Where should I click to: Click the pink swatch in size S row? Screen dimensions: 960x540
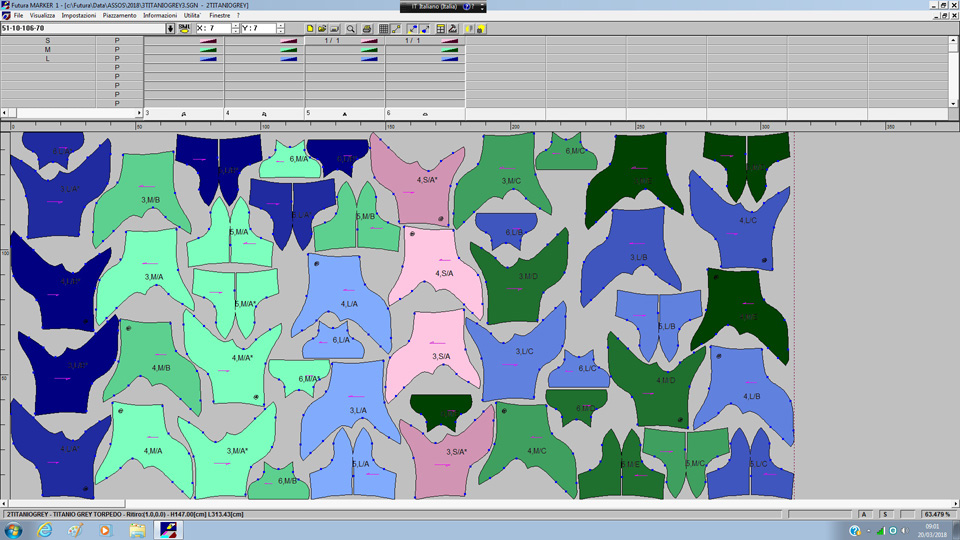pos(208,41)
